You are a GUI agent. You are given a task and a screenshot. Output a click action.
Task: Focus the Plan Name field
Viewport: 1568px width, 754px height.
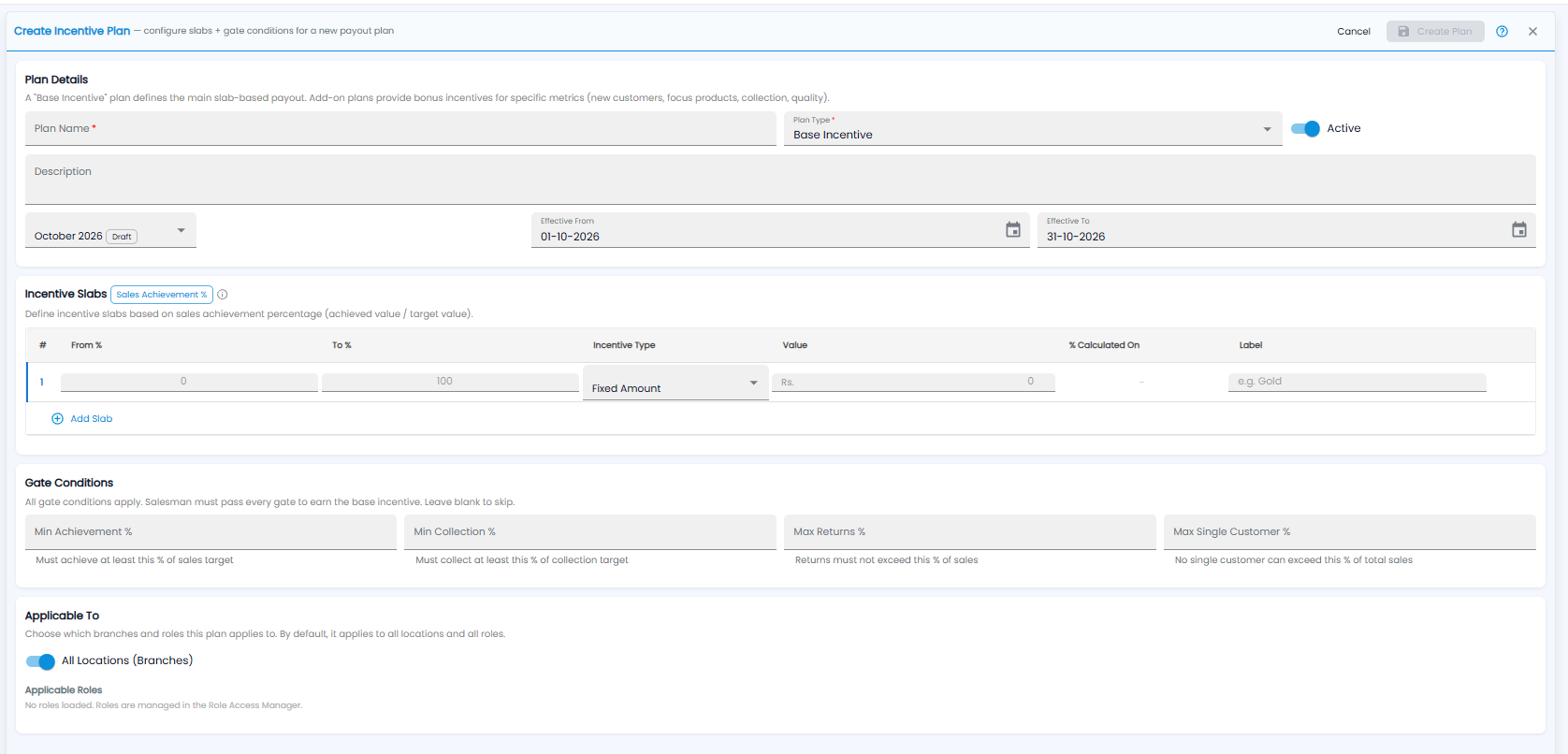click(x=400, y=129)
